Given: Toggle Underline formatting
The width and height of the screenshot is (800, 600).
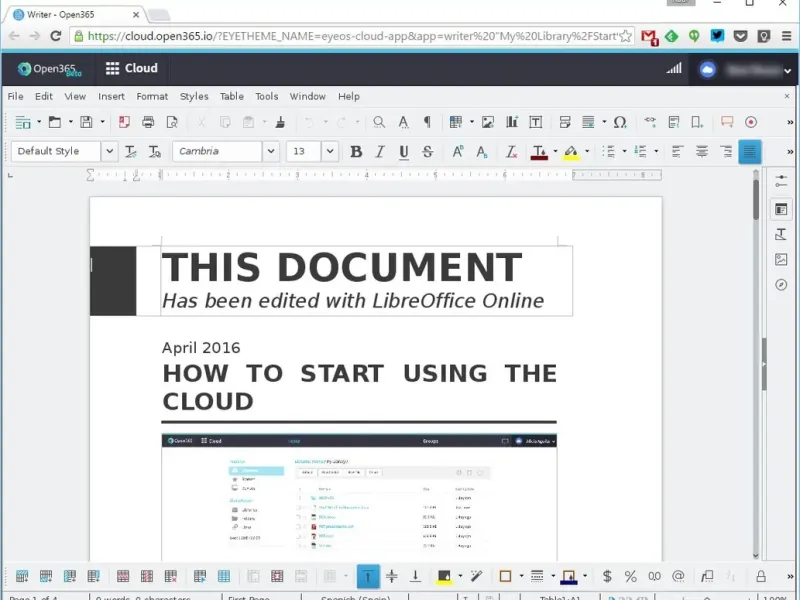Looking at the screenshot, I should tap(404, 152).
